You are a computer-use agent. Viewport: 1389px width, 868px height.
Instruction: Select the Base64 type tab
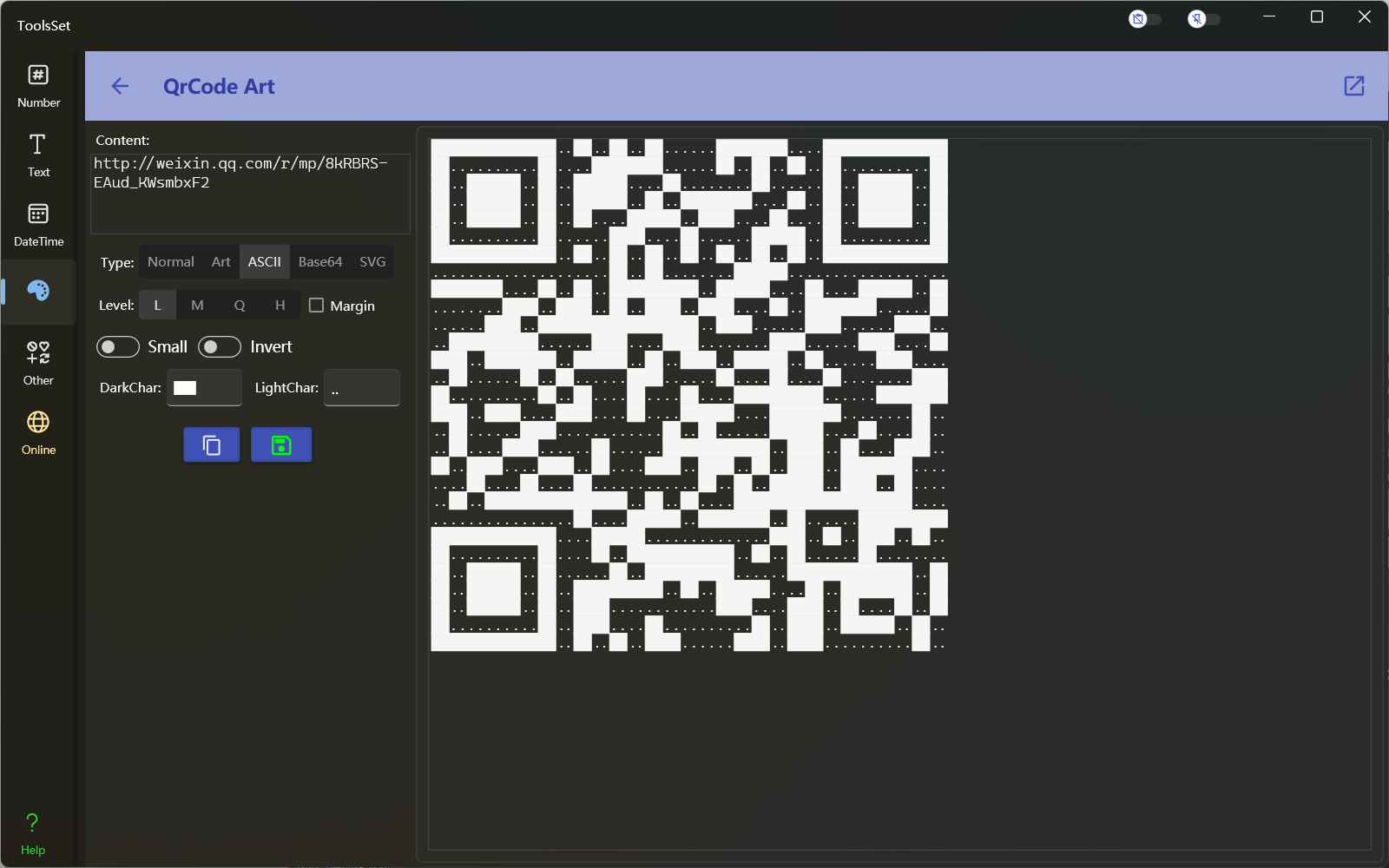(x=320, y=262)
